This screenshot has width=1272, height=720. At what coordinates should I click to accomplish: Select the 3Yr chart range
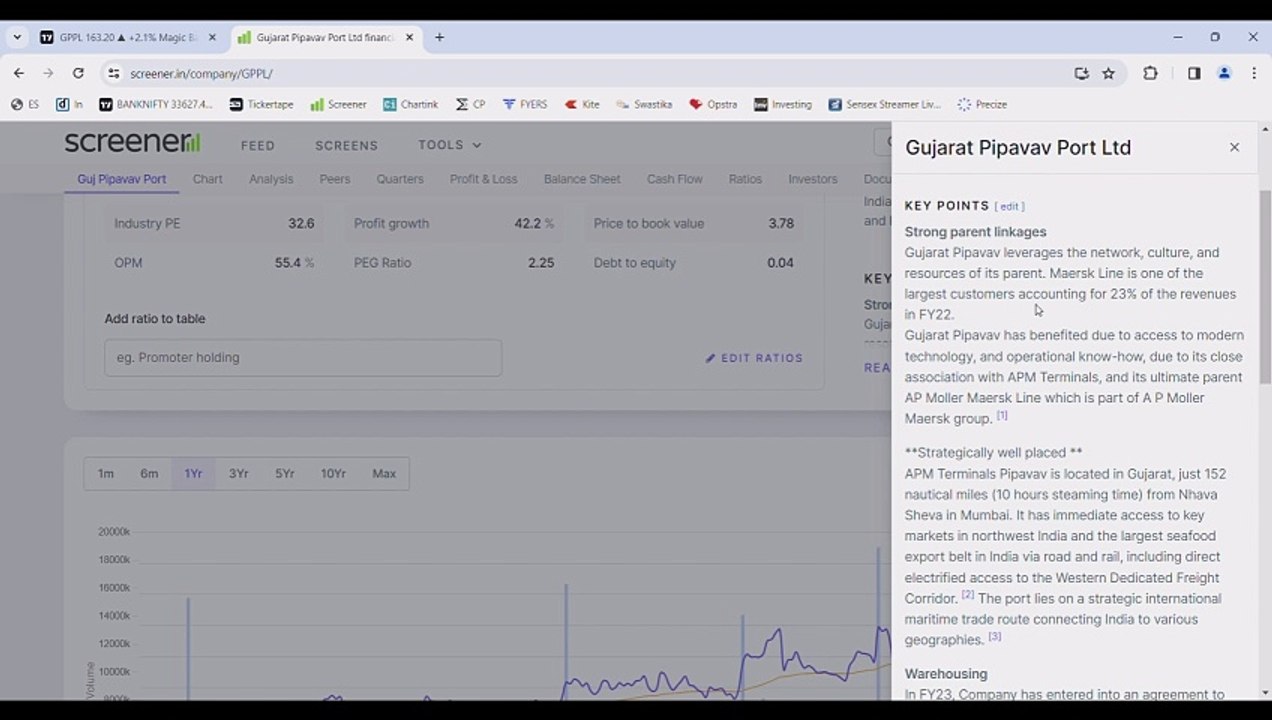click(x=238, y=473)
